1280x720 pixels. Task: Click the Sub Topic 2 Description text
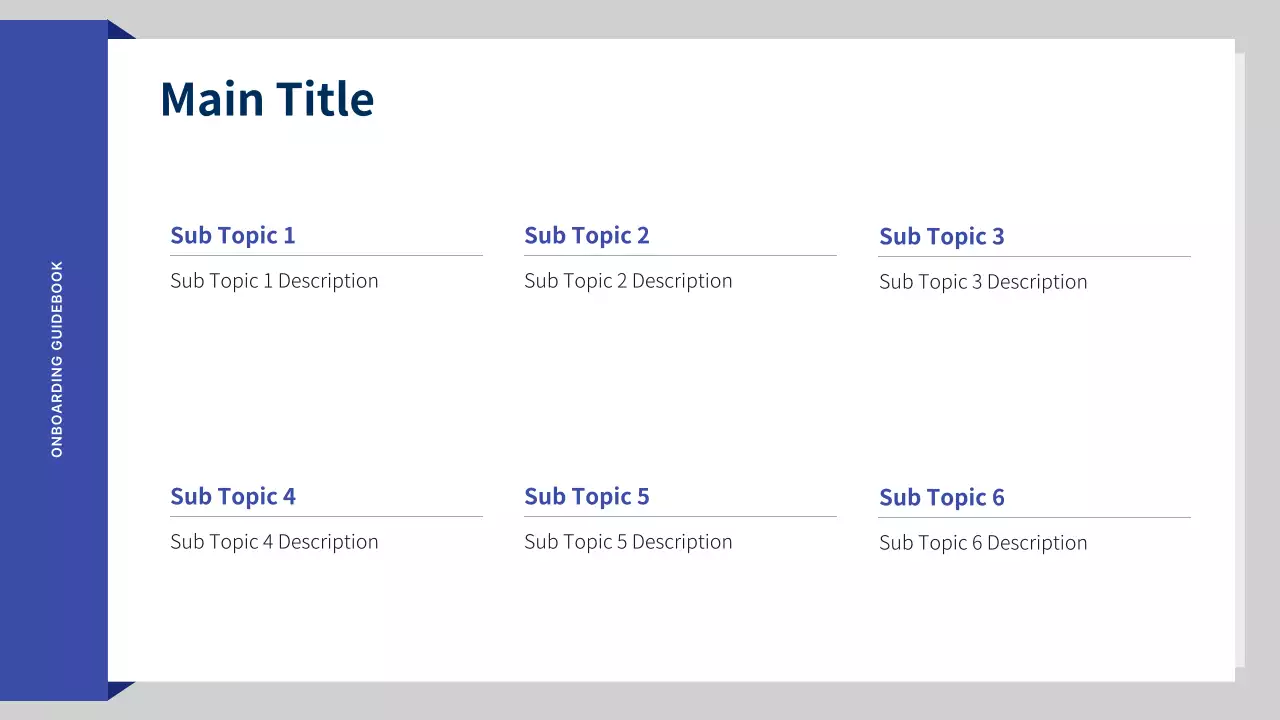(628, 281)
